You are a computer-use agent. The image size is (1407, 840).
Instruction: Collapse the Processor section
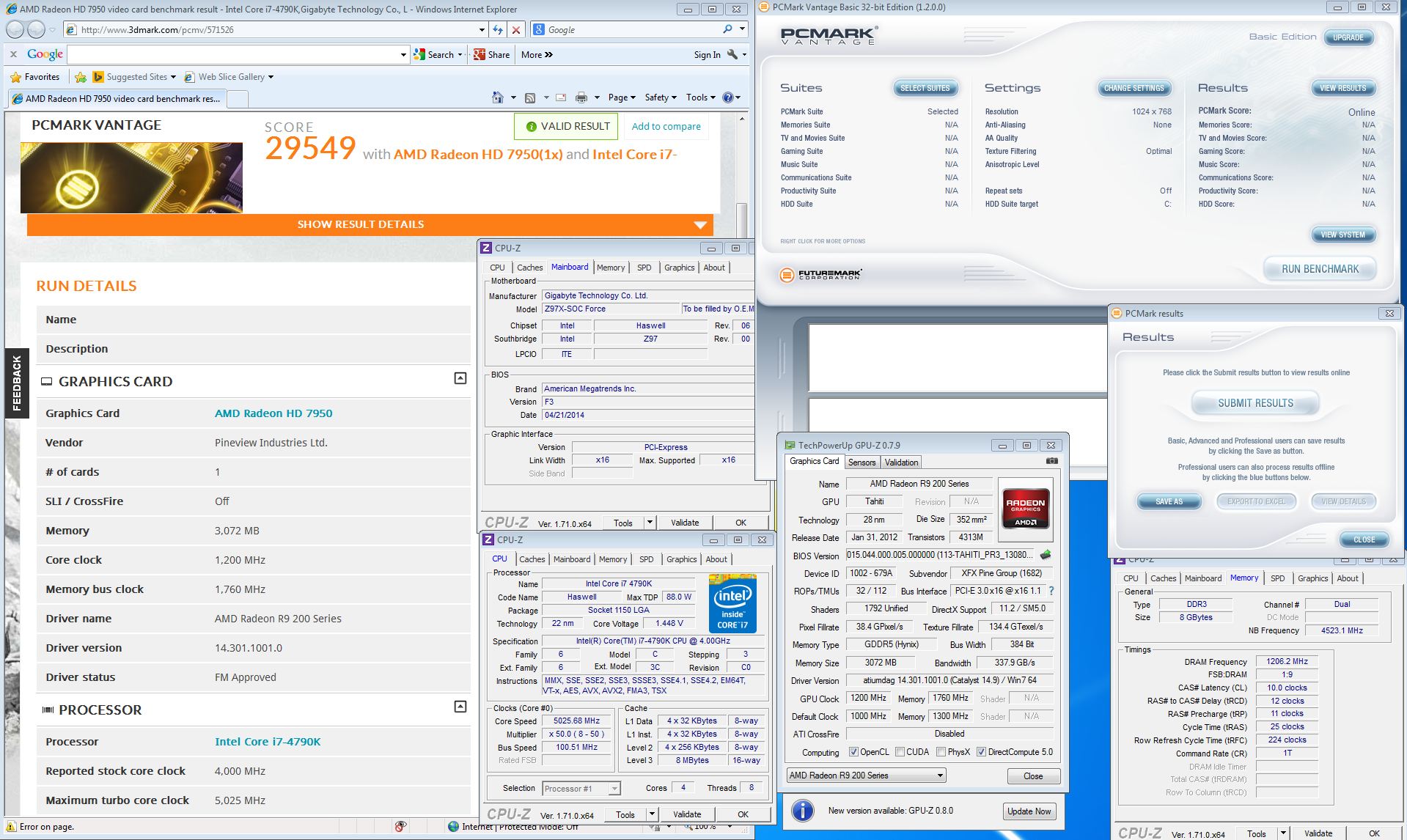(460, 707)
